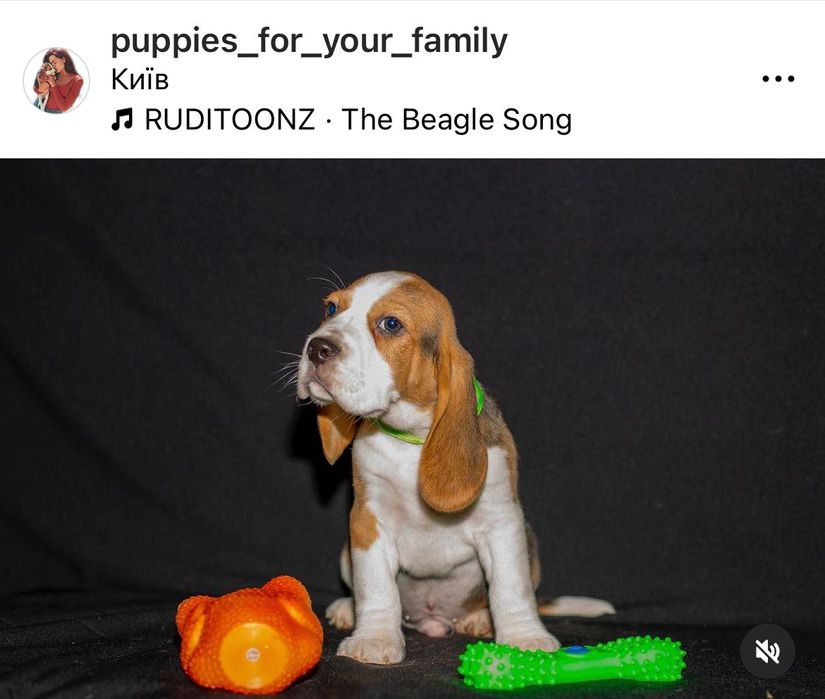Open the RUDITOONZ artist audio link
Viewport: 825px width, 699px height.
230,119
